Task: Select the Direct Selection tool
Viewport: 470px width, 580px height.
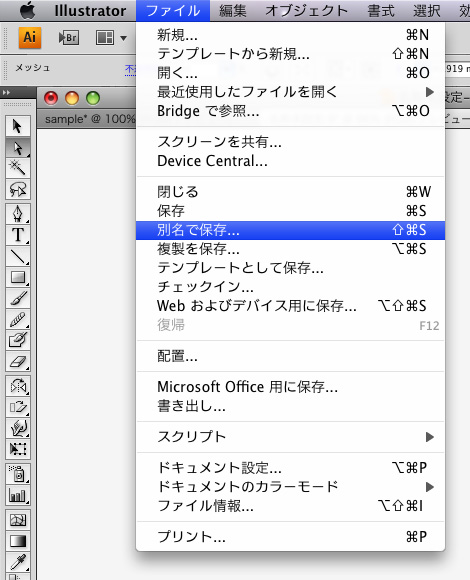Action: coord(18,148)
